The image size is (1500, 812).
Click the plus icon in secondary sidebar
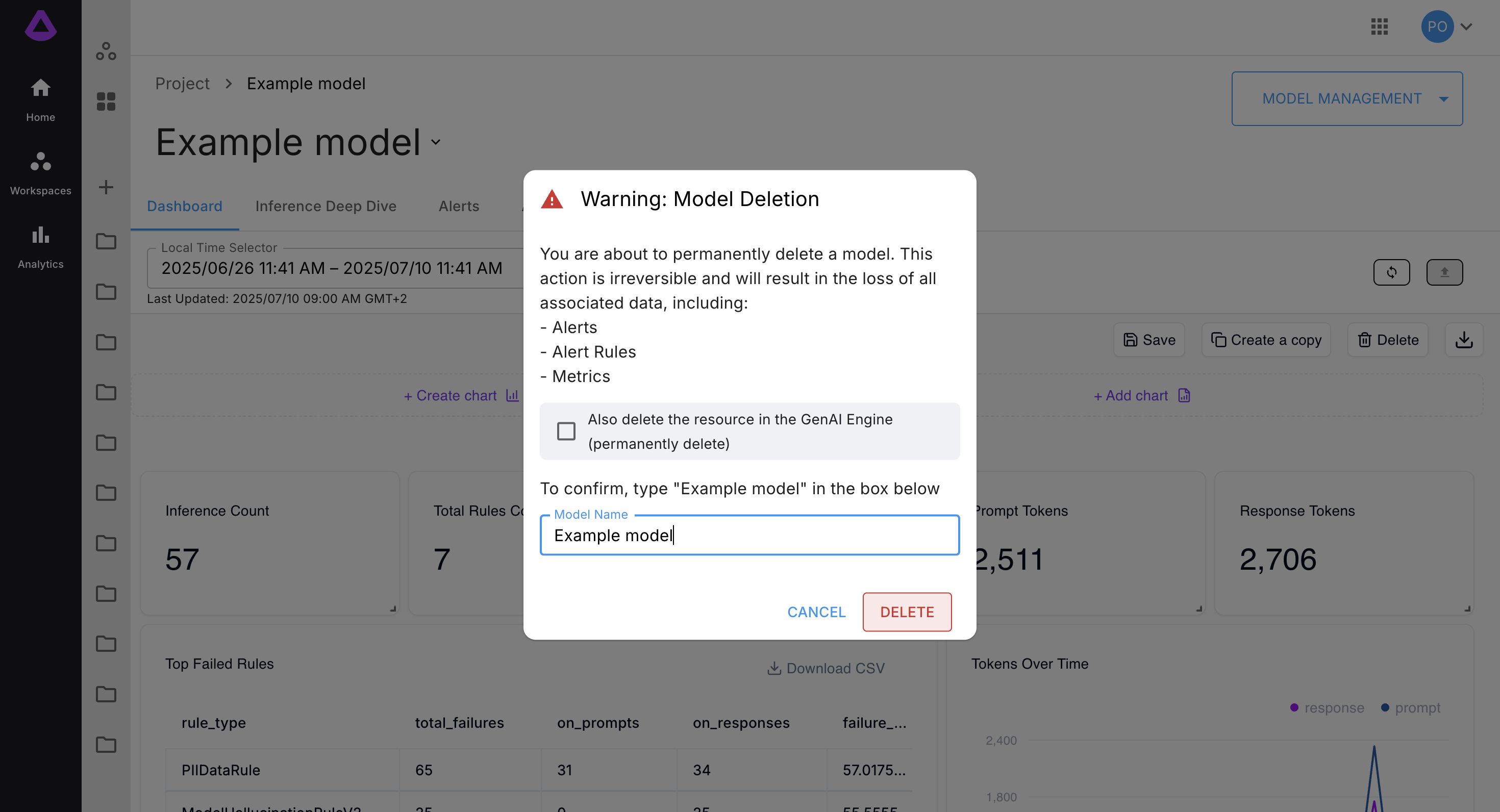pyautogui.click(x=106, y=187)
